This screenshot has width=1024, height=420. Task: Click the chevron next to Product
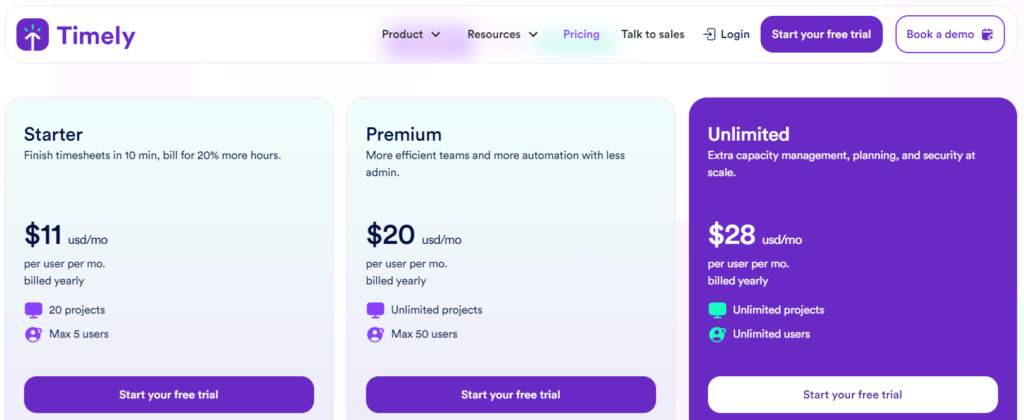pyautogui.click(x=436, y=35)
